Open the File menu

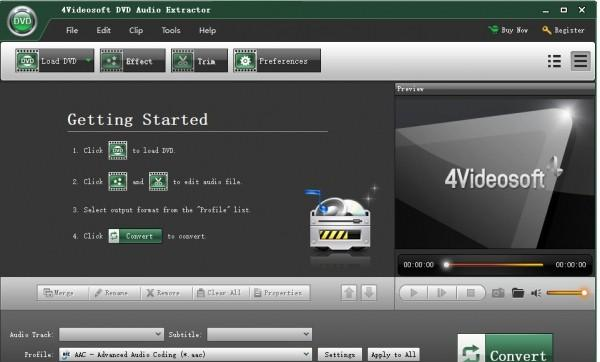(x=72, y=30)
